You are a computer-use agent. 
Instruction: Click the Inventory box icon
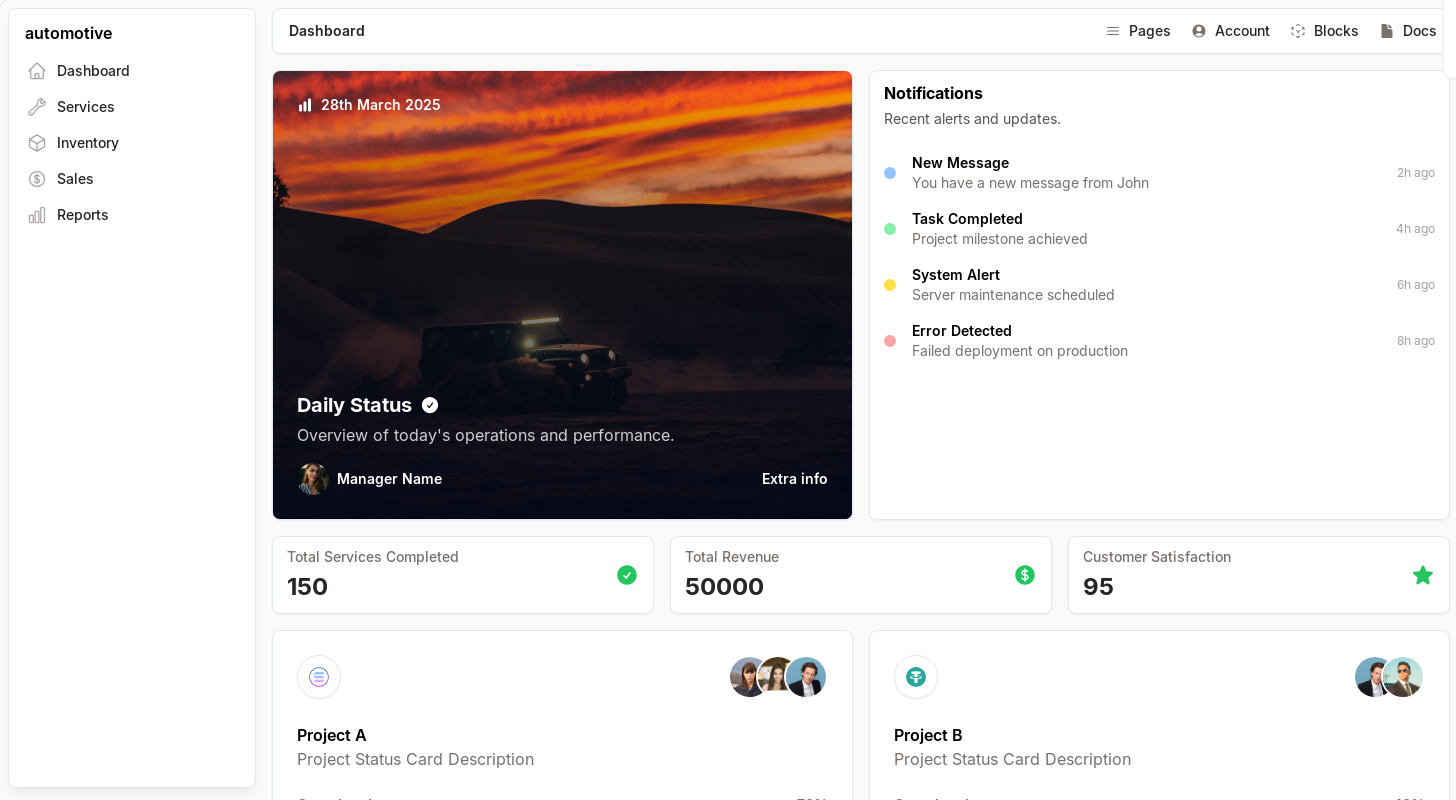click(x=37, y=143)
